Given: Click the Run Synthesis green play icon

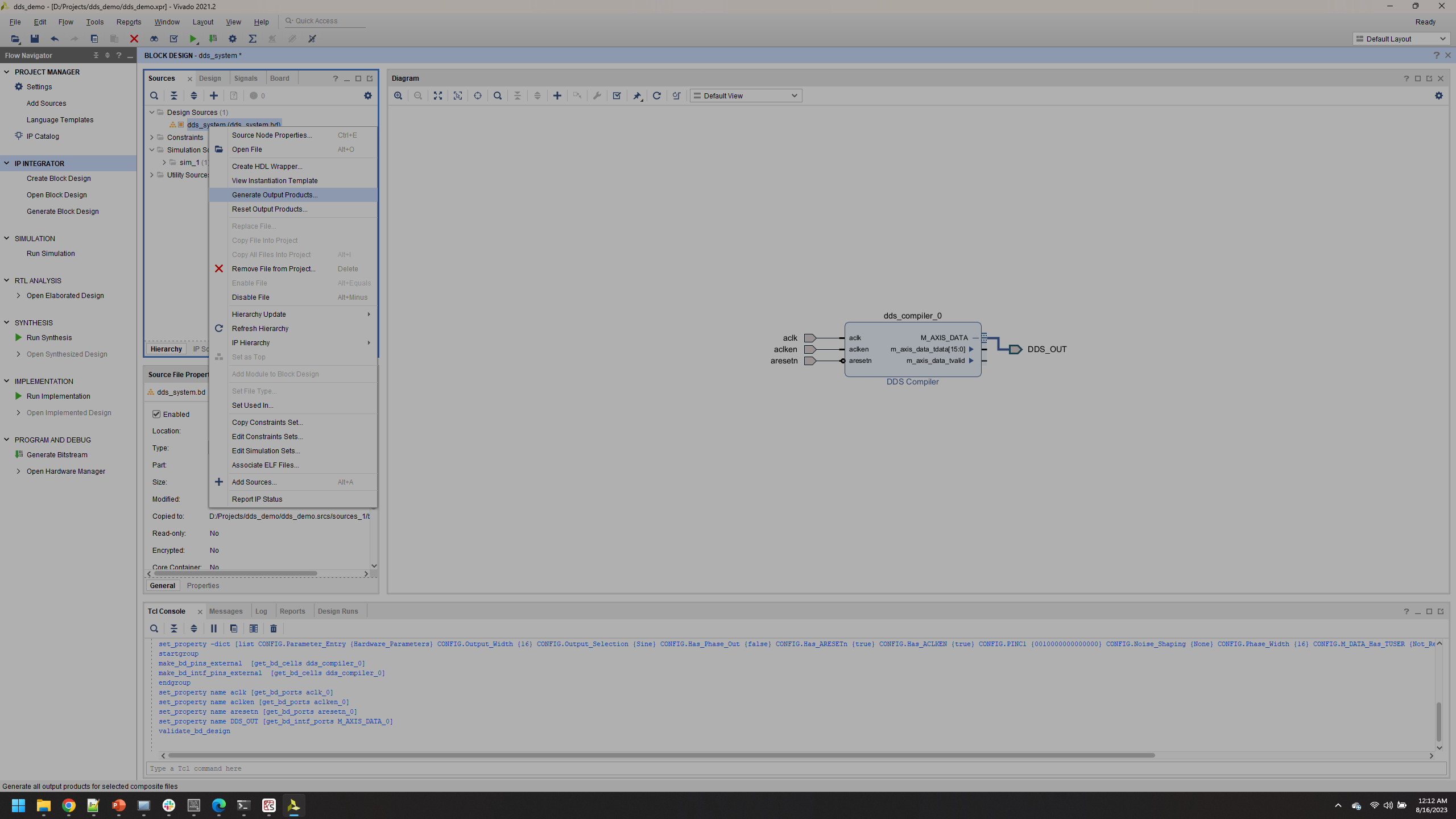Looking at the screenshot, I should (18, 337).
